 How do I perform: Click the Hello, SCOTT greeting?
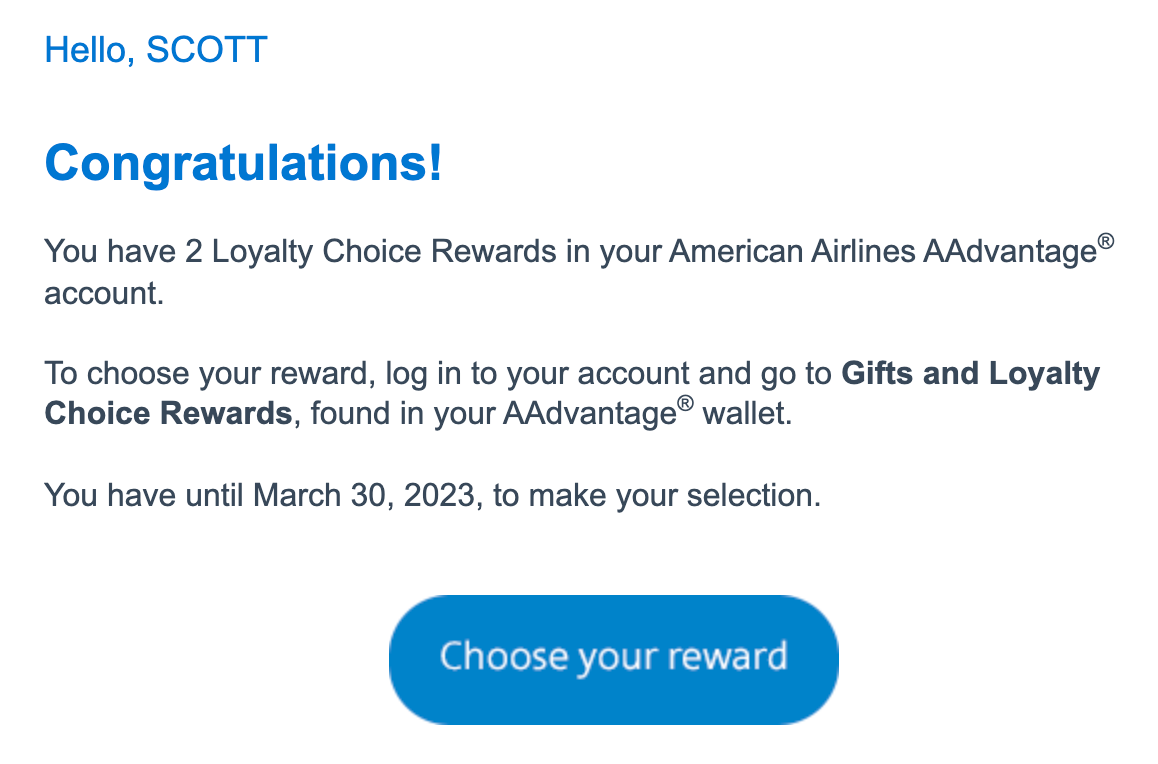point(156,49)
